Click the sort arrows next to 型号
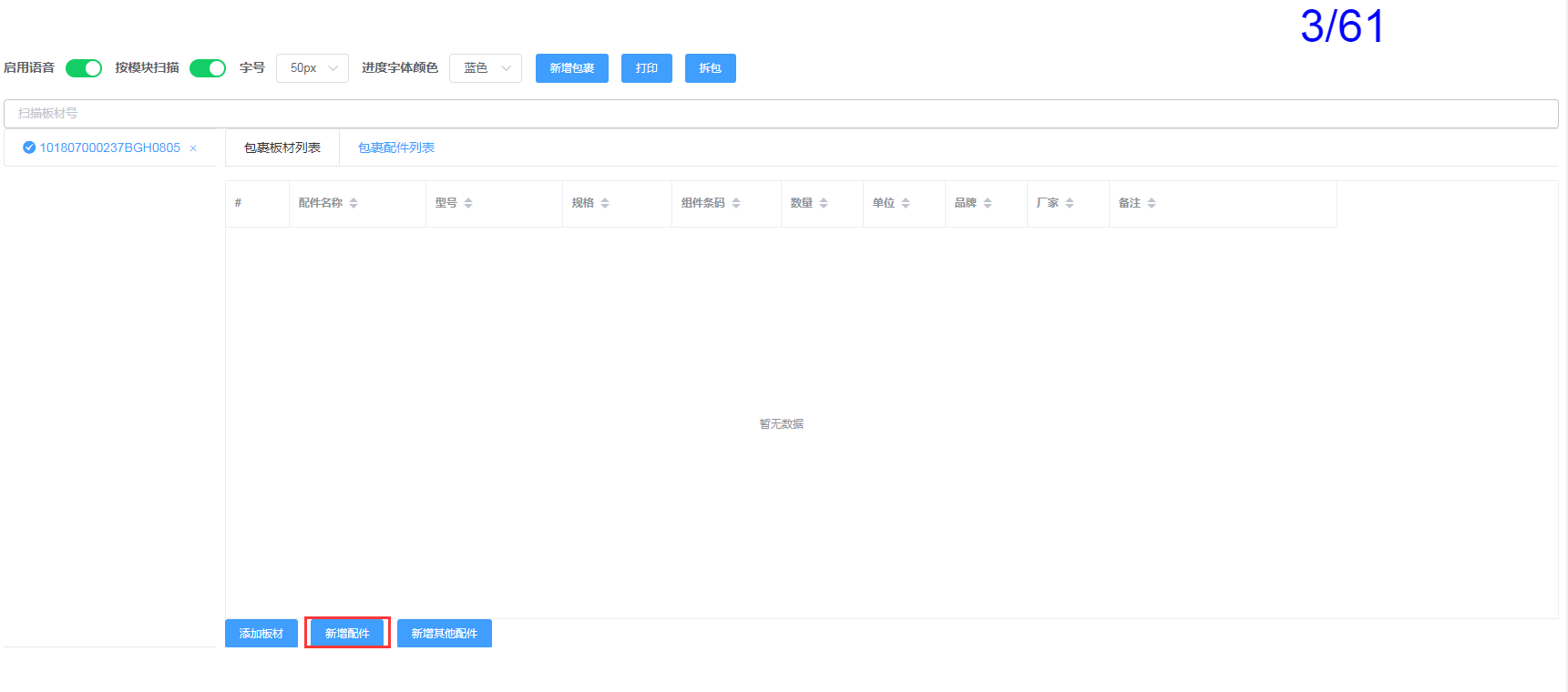Screen dimensions: 1568x692 pos(468,203)
